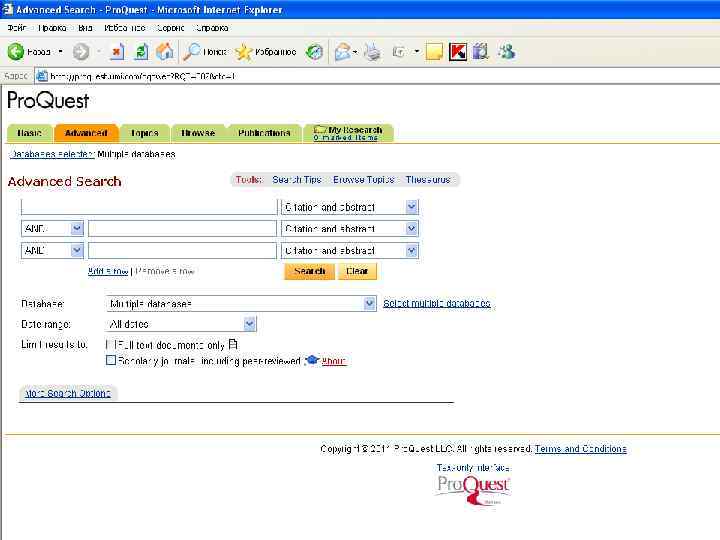Open the Topics tab
The width and height of the screenshot is (720, 540).
tap(145, 133)
